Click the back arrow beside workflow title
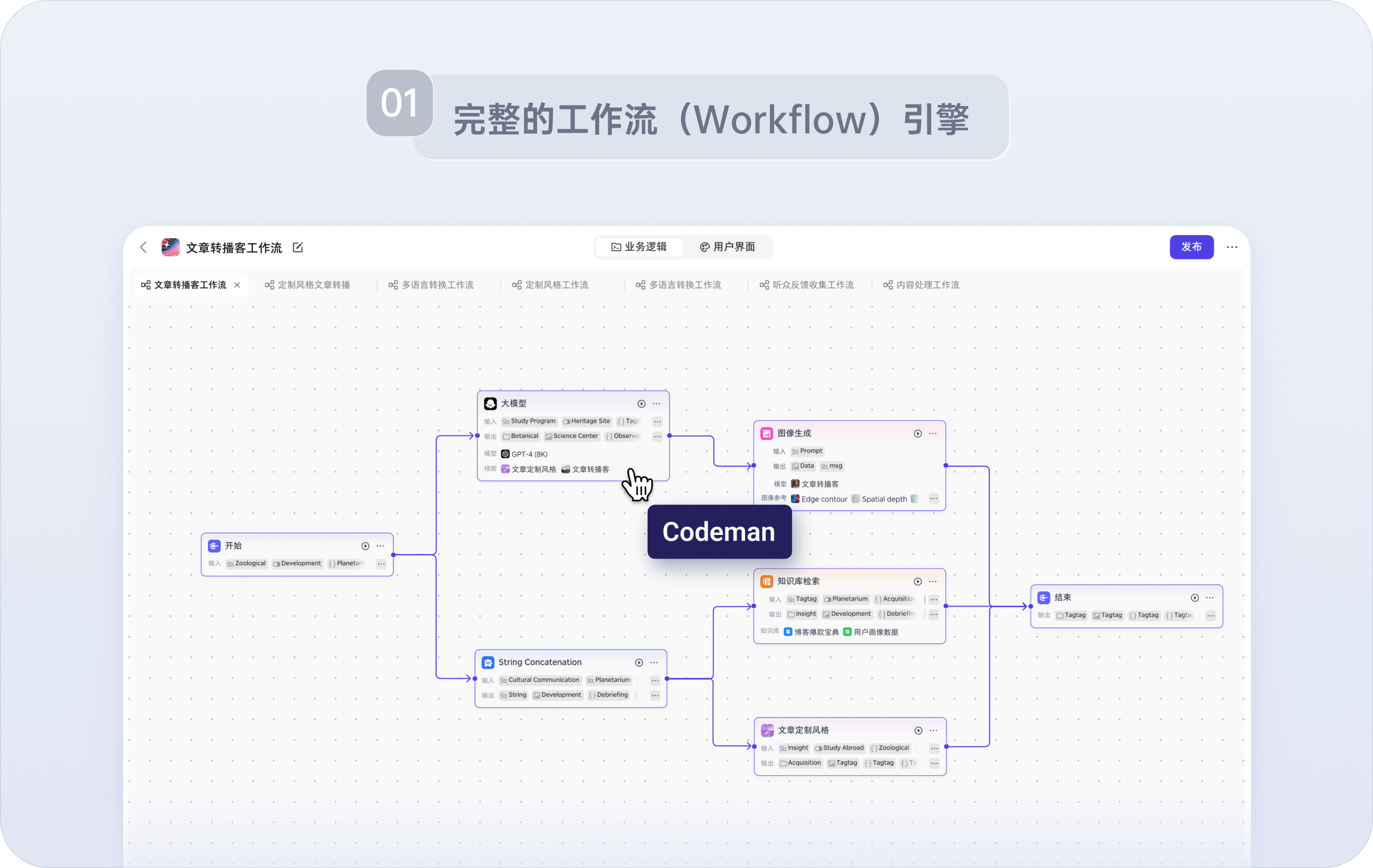The image size is (1373, 868). click(144, 247)
